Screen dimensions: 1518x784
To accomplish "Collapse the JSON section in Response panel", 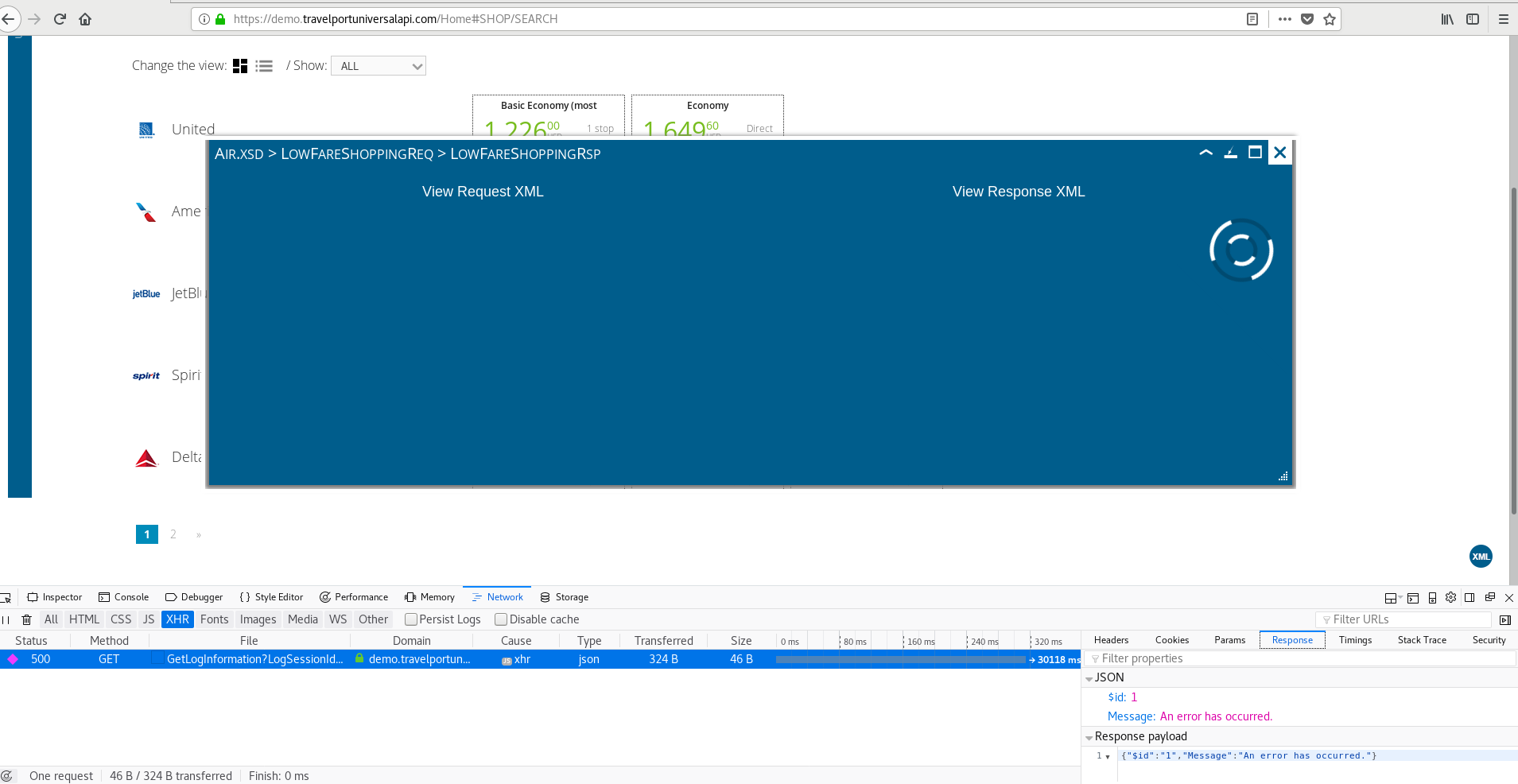I will coord(1090,677).
